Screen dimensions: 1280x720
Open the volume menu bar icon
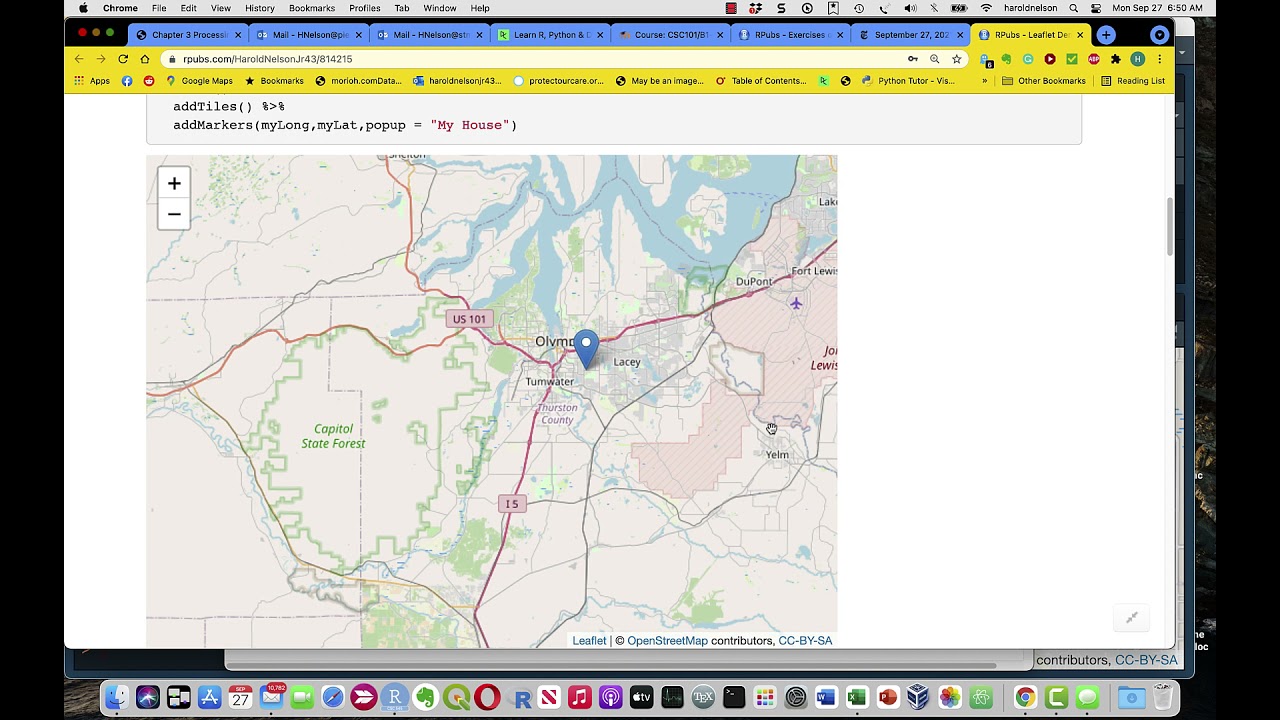(910, 8)
